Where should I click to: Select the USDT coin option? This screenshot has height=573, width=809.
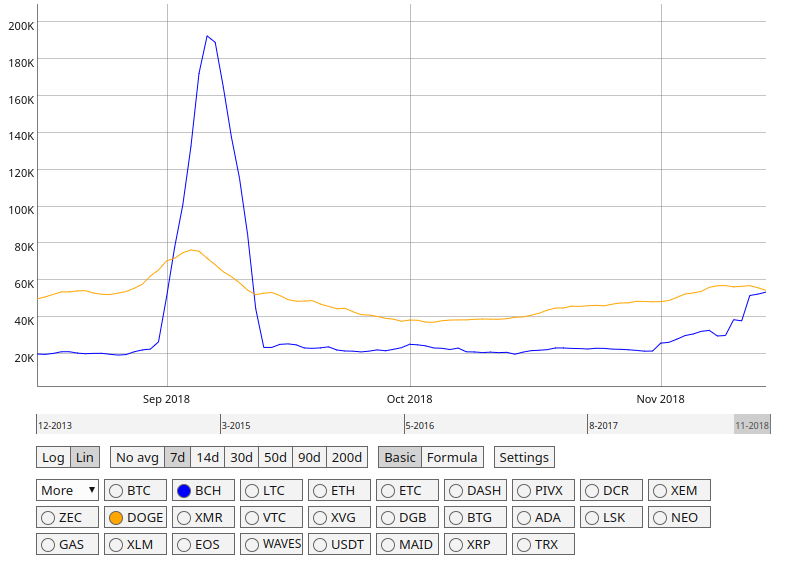coord(320,545)
